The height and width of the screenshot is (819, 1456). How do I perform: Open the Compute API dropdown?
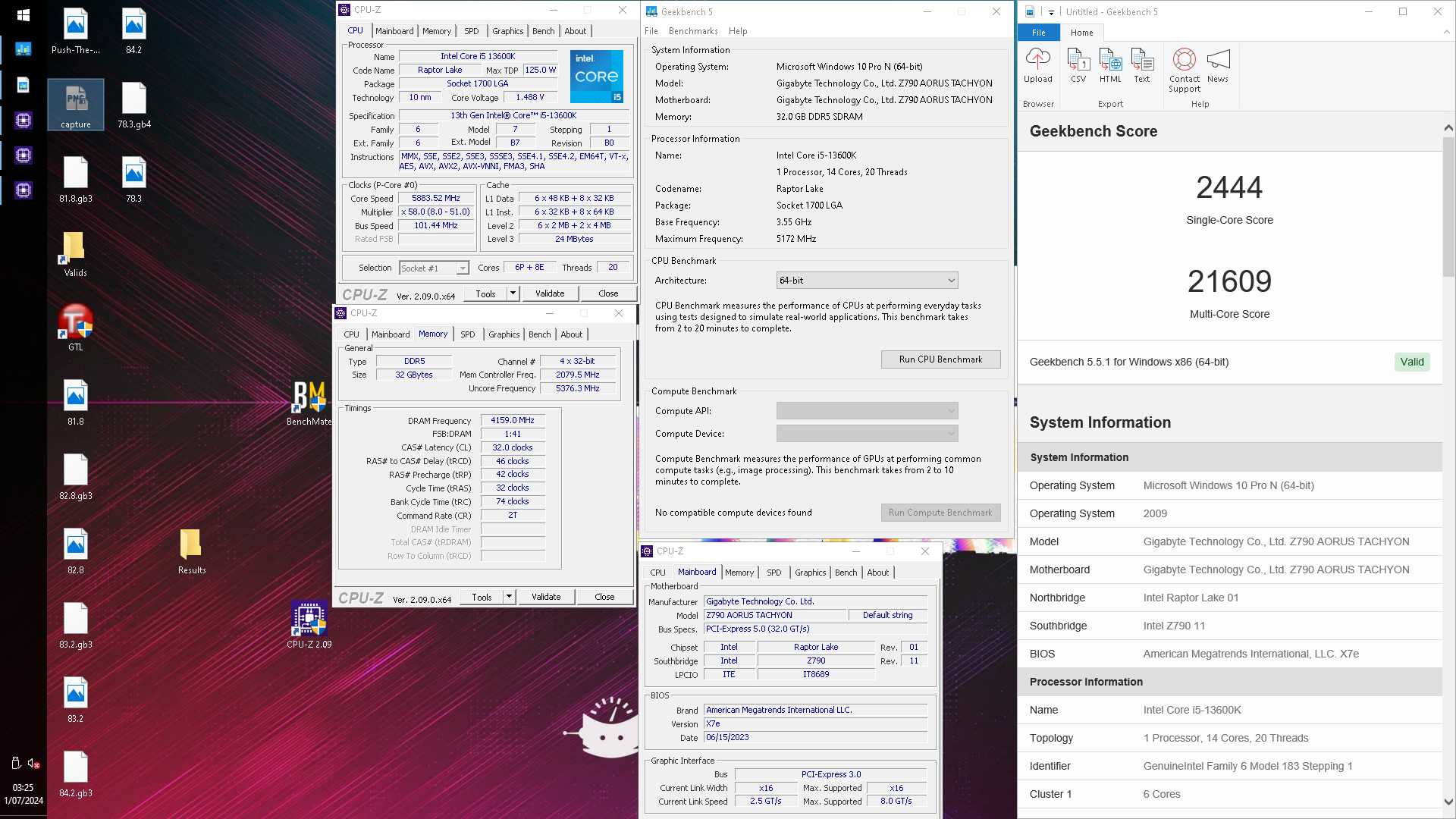tap(867, 411)
